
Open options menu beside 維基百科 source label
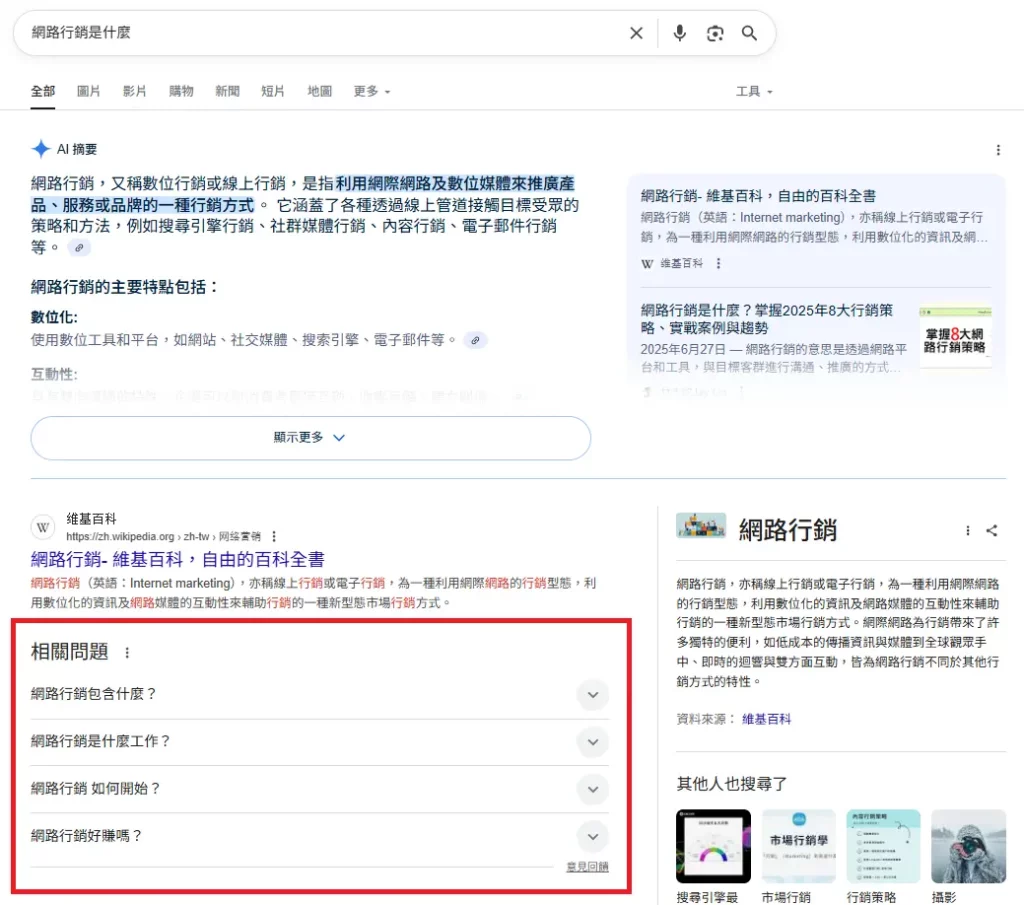click(718, 263)
